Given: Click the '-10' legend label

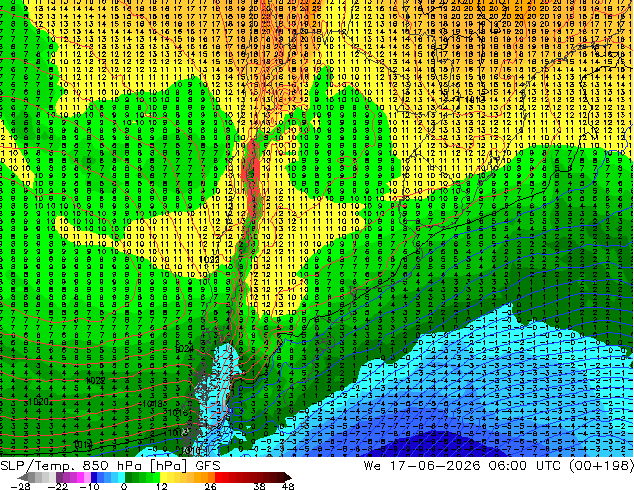Looking at the screenshot, I should pyautogui.click(x=89, y=486).
